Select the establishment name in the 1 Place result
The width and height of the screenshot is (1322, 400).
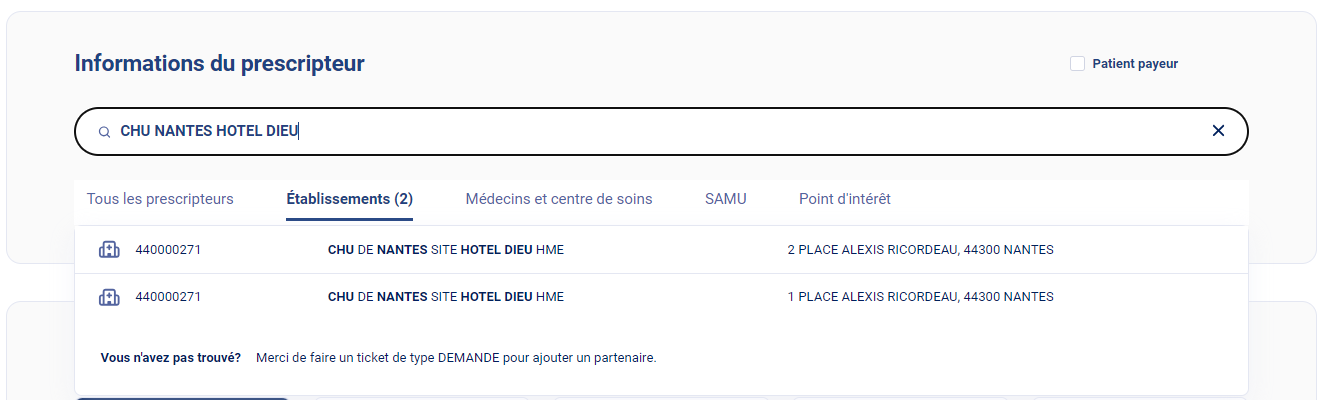445,297
